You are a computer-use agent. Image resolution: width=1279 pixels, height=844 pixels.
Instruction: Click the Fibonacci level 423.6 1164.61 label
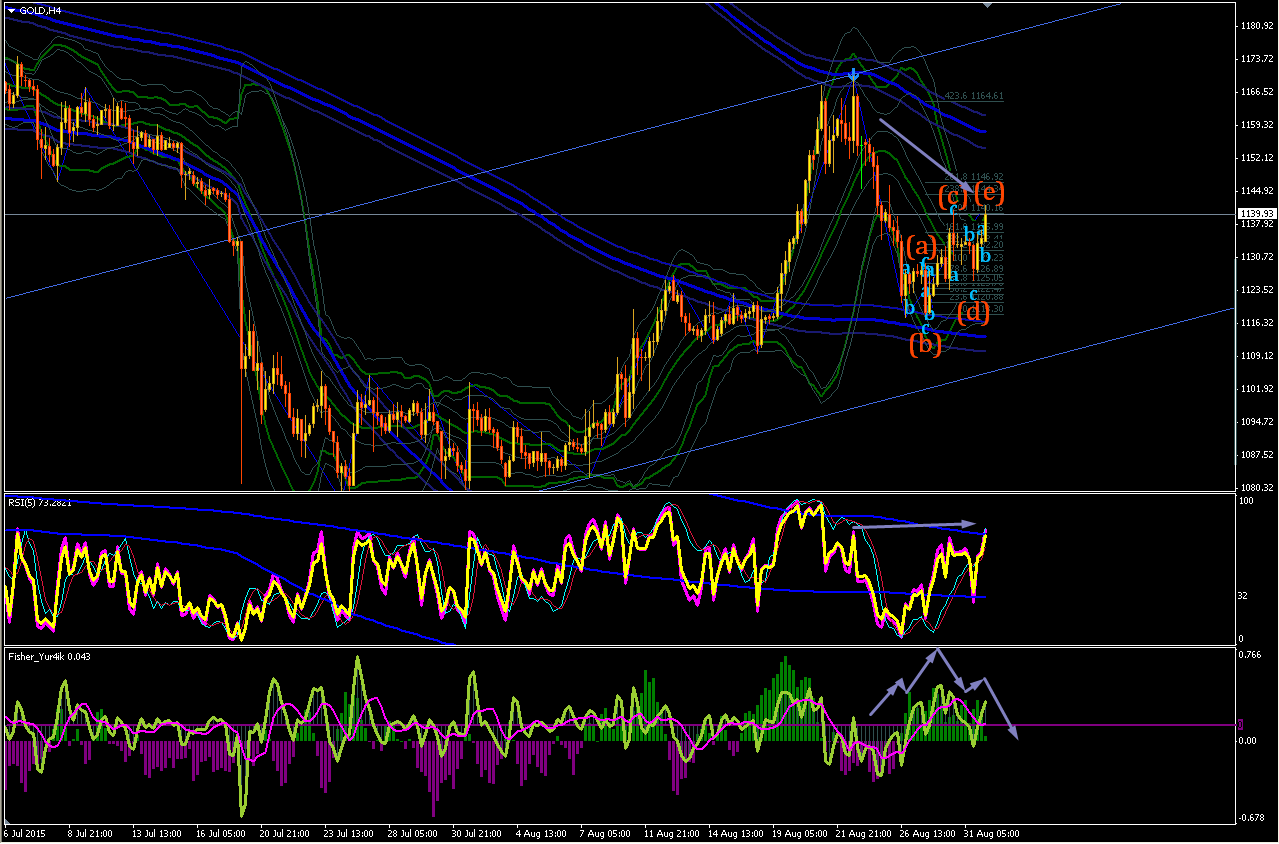[974, 96]
